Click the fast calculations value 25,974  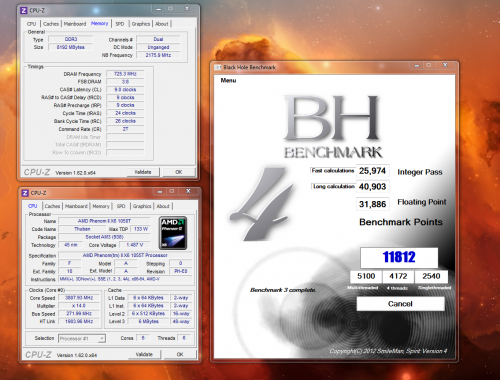373,171
